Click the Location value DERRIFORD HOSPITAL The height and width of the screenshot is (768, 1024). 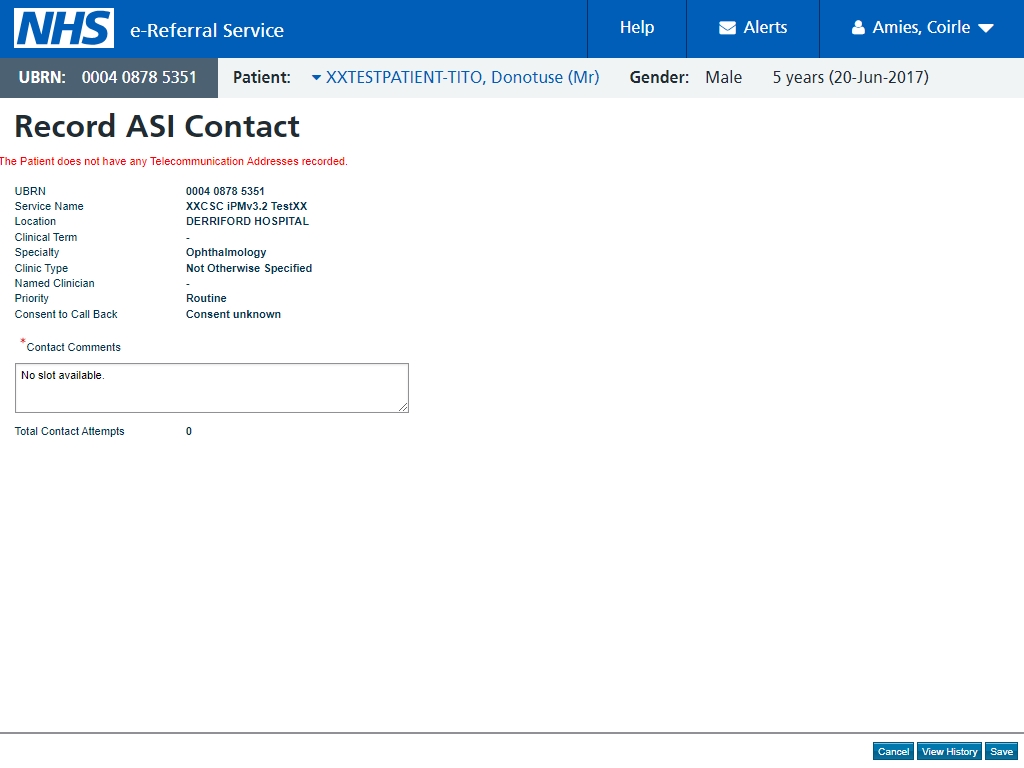(248, 221)
